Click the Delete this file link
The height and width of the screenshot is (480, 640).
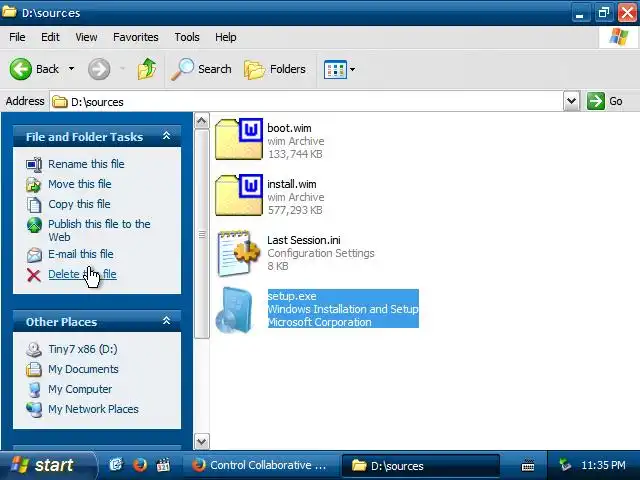pos(82,274)
